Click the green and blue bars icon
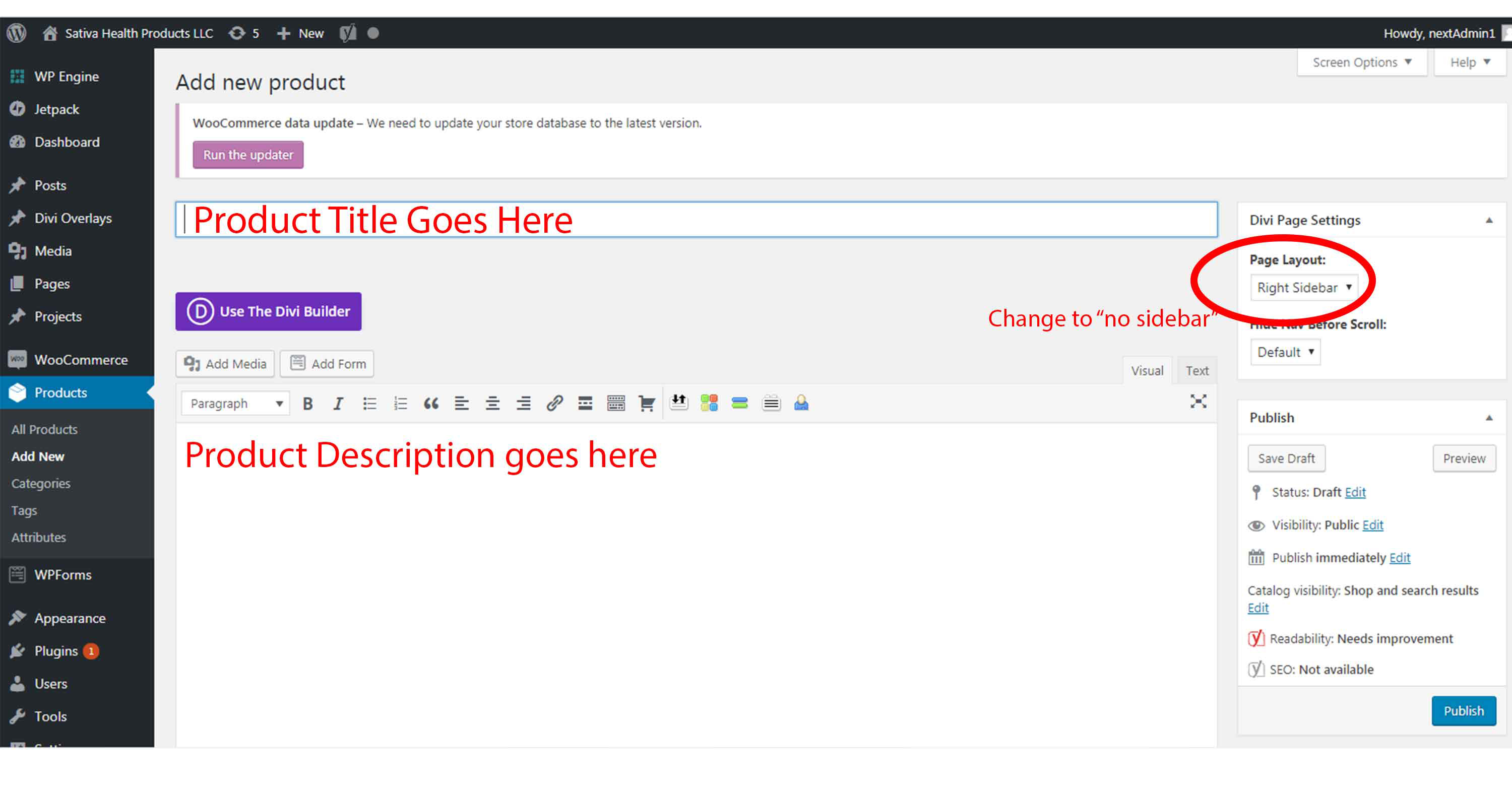Viewport: 1512px width, 792px height. point(739,403)
